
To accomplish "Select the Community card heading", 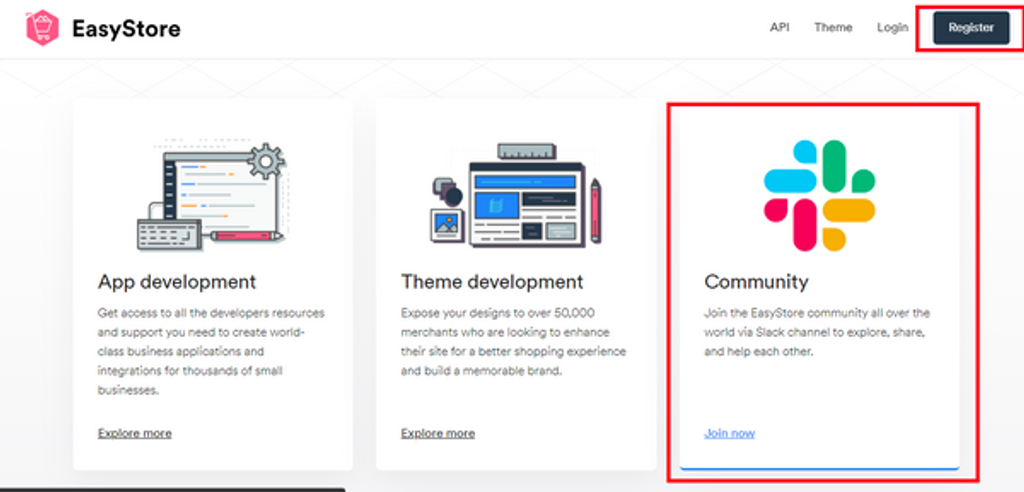I will pos(756,282).
